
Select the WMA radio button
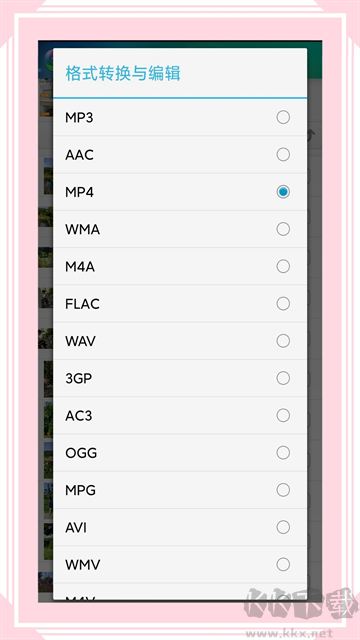(x=283, y=229)
